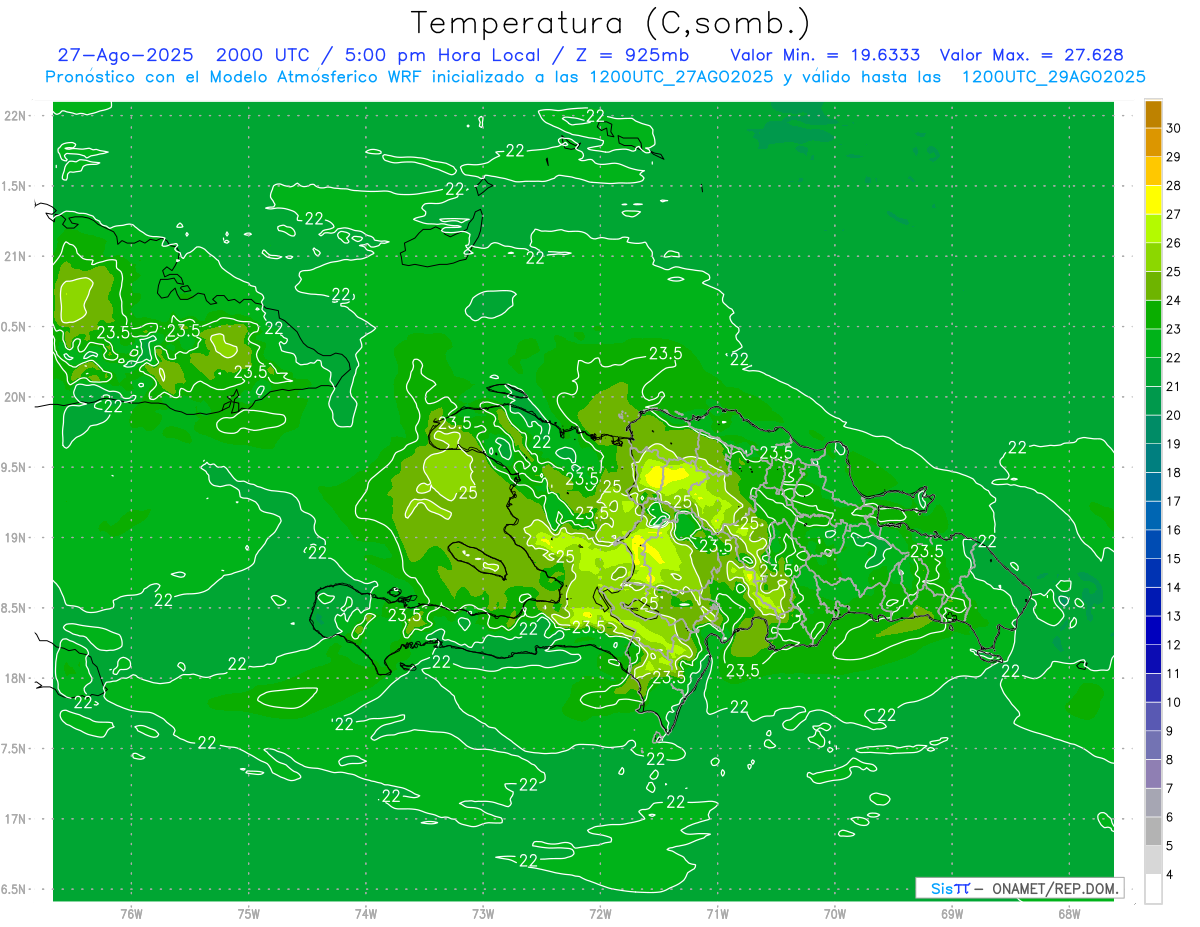Viewport: 1200px width, 927px height.
Task: Click the color bar label "20"
Action: coord(1174,415)
